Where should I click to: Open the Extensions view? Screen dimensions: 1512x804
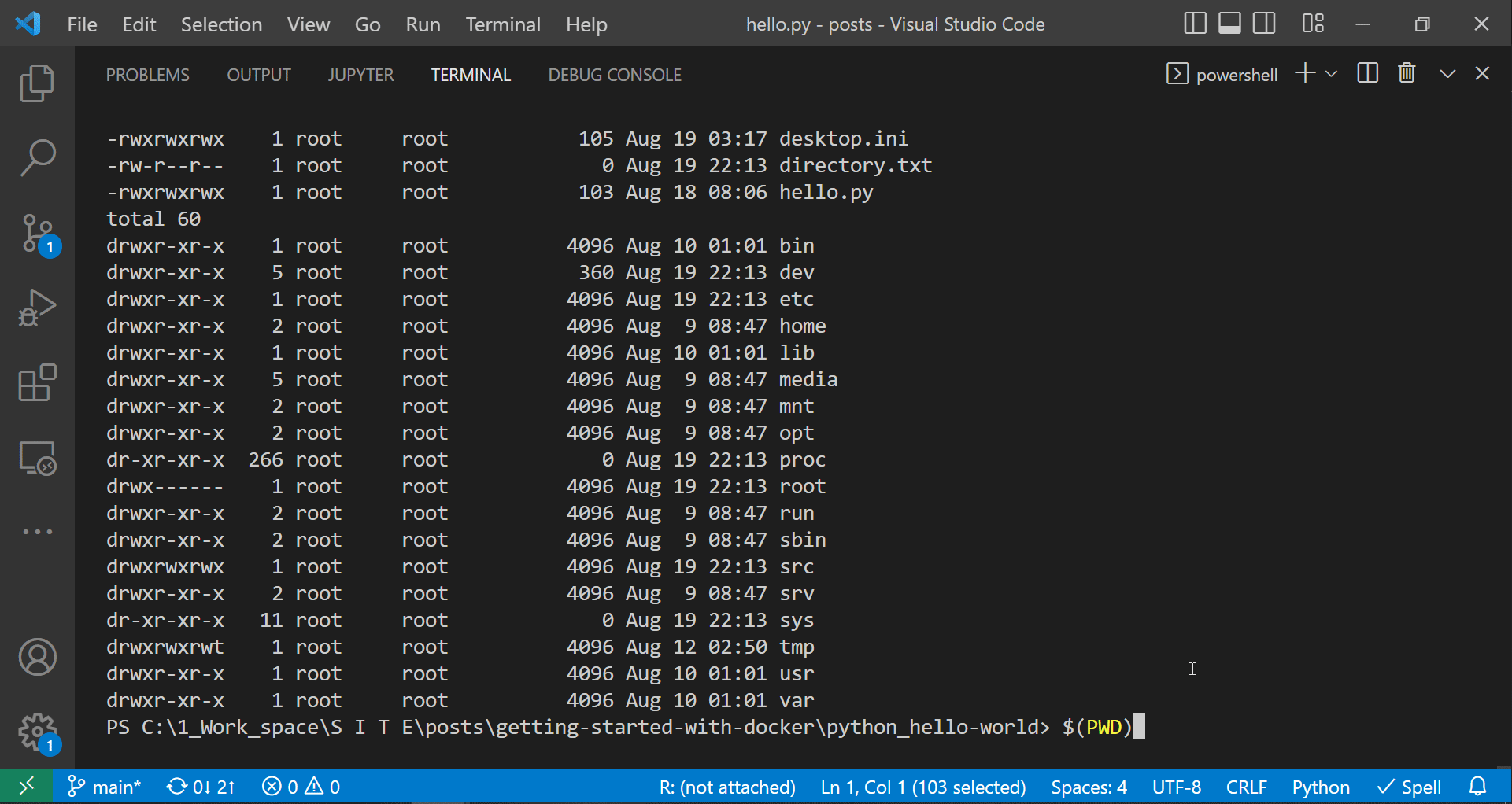[x=37, y=383]
